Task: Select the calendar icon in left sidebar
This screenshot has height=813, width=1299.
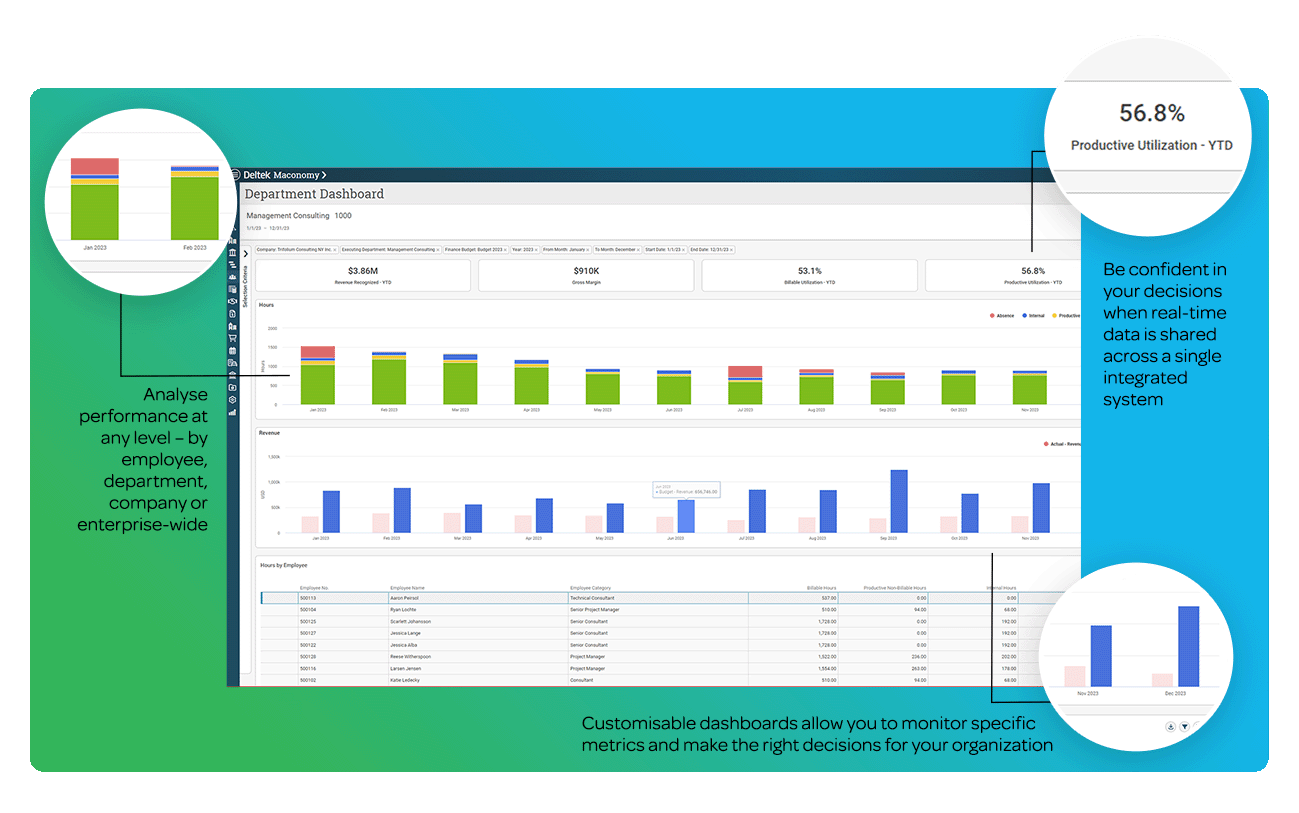Action: tap(233, 351)
